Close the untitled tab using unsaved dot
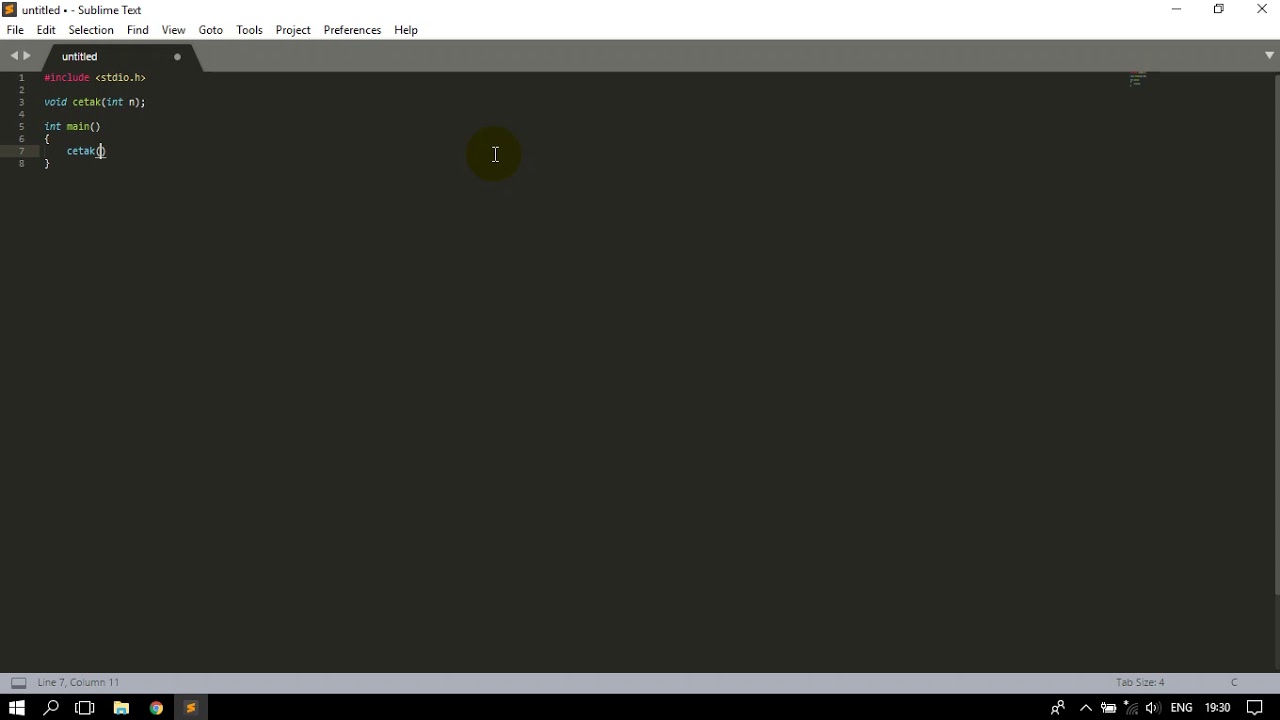The image size is (1280, 720). point(177,57)
